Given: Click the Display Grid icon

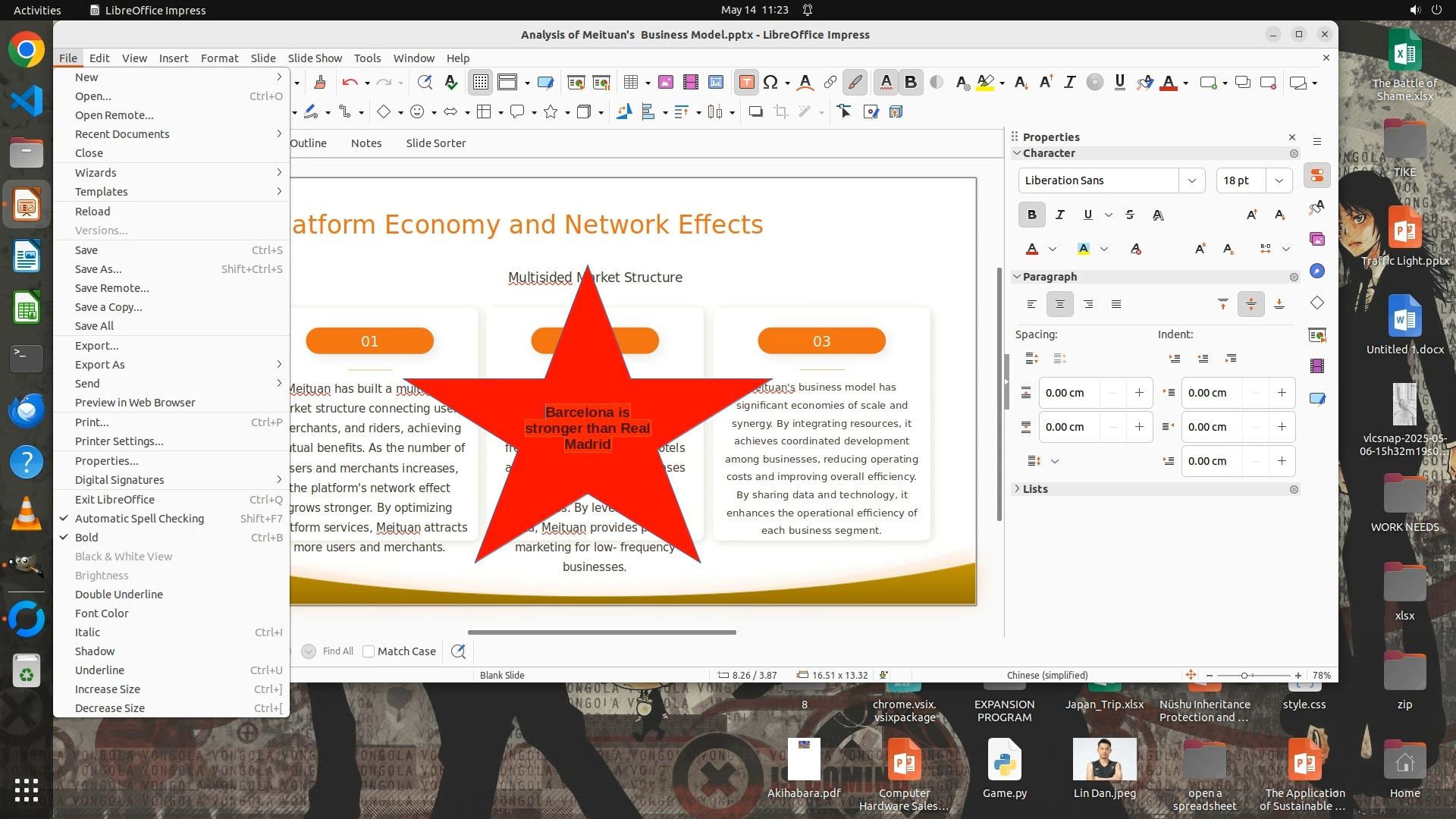Looking at the screenshot, I should click(481, 83).
